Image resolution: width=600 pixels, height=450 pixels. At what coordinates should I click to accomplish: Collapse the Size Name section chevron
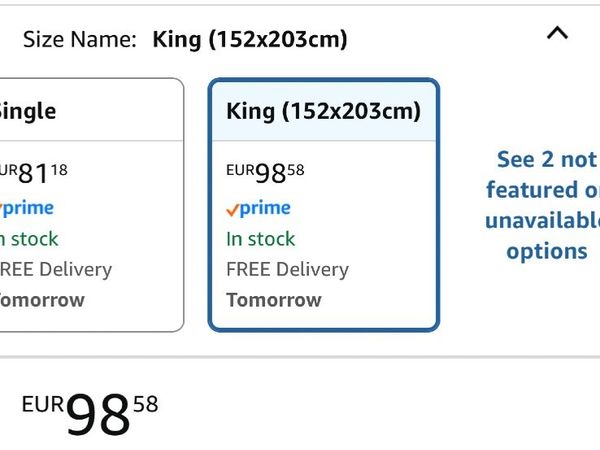pyautogui.click(x=558, y=34)
